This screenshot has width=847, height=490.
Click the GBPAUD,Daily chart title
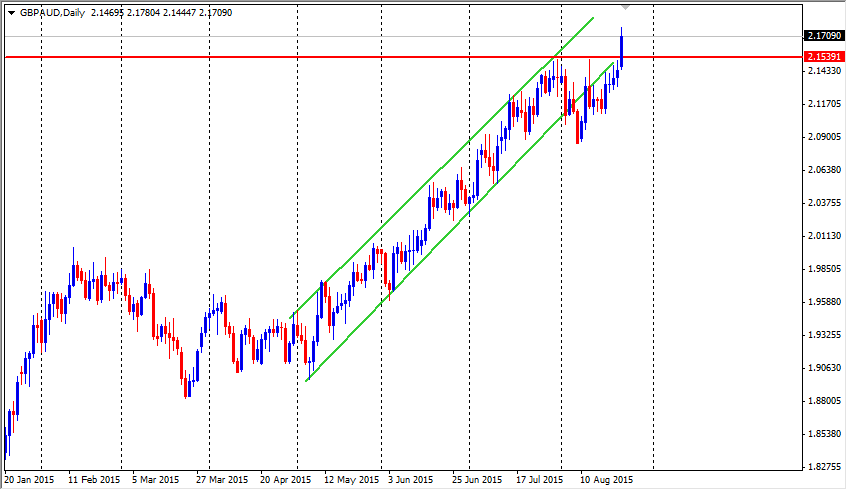pyautogui.click(x=52, y=12)
